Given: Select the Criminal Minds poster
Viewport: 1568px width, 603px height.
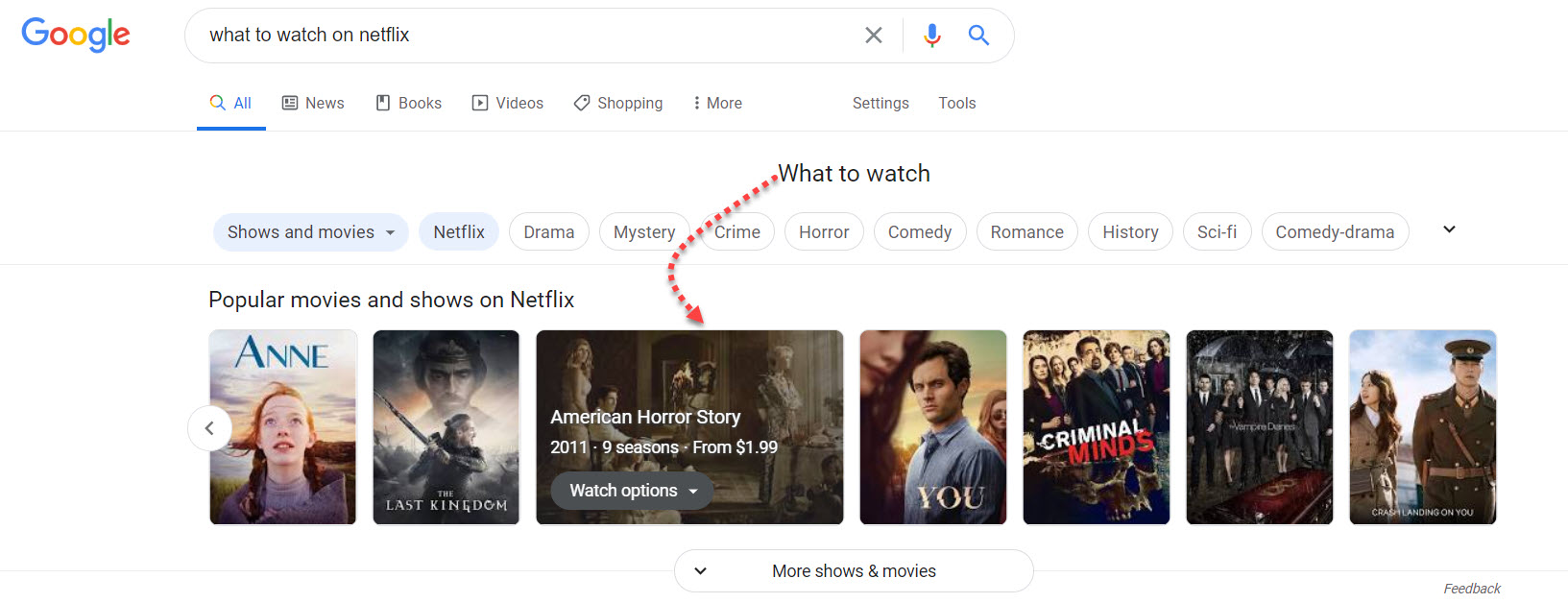Looking at the screenshot, I should [1096, 427].
